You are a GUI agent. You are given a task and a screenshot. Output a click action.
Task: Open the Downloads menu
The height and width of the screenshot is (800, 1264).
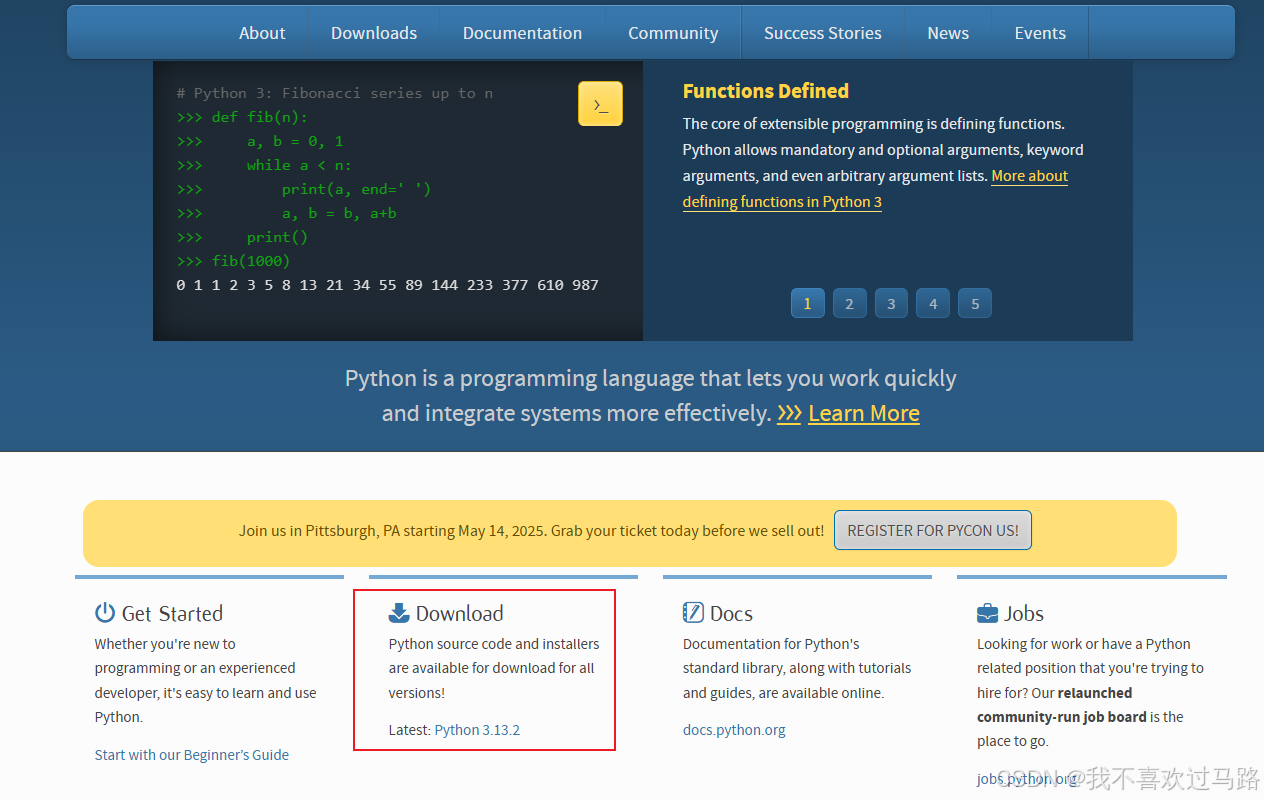374,33
